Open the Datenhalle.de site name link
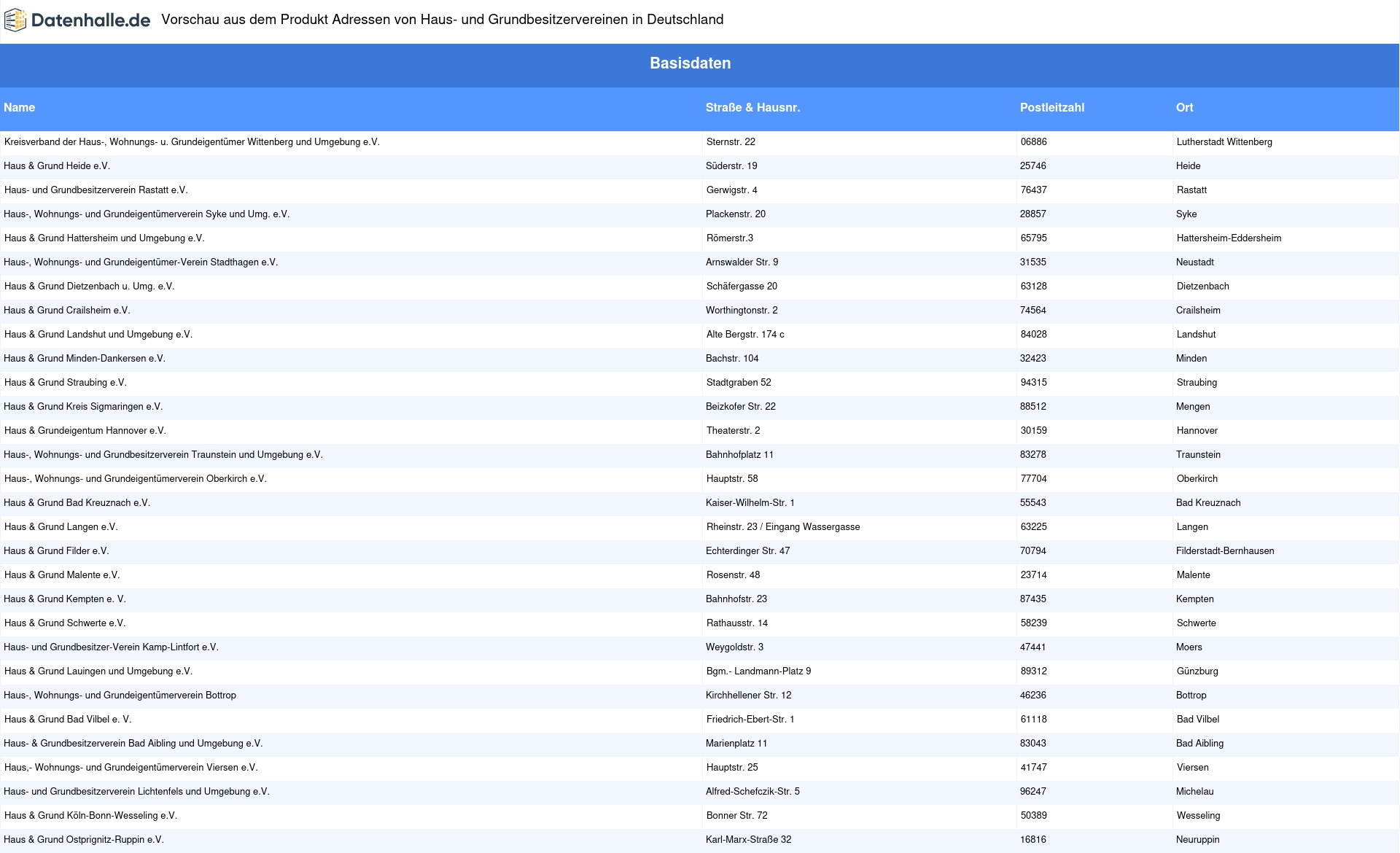This screenshot has height=853, width=1400. 90,20
